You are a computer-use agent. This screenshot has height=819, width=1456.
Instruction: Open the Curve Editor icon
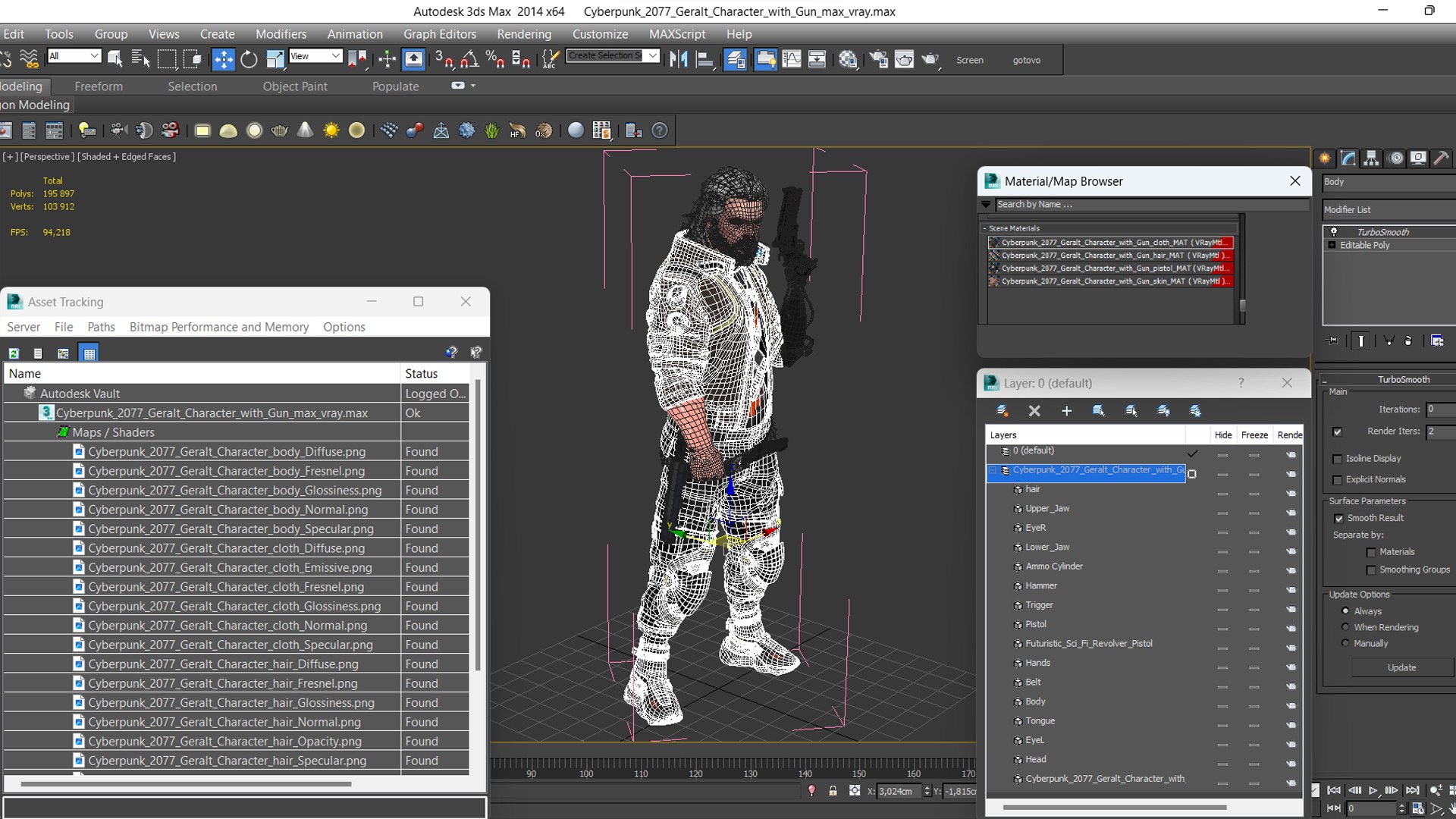pos(791,59)
